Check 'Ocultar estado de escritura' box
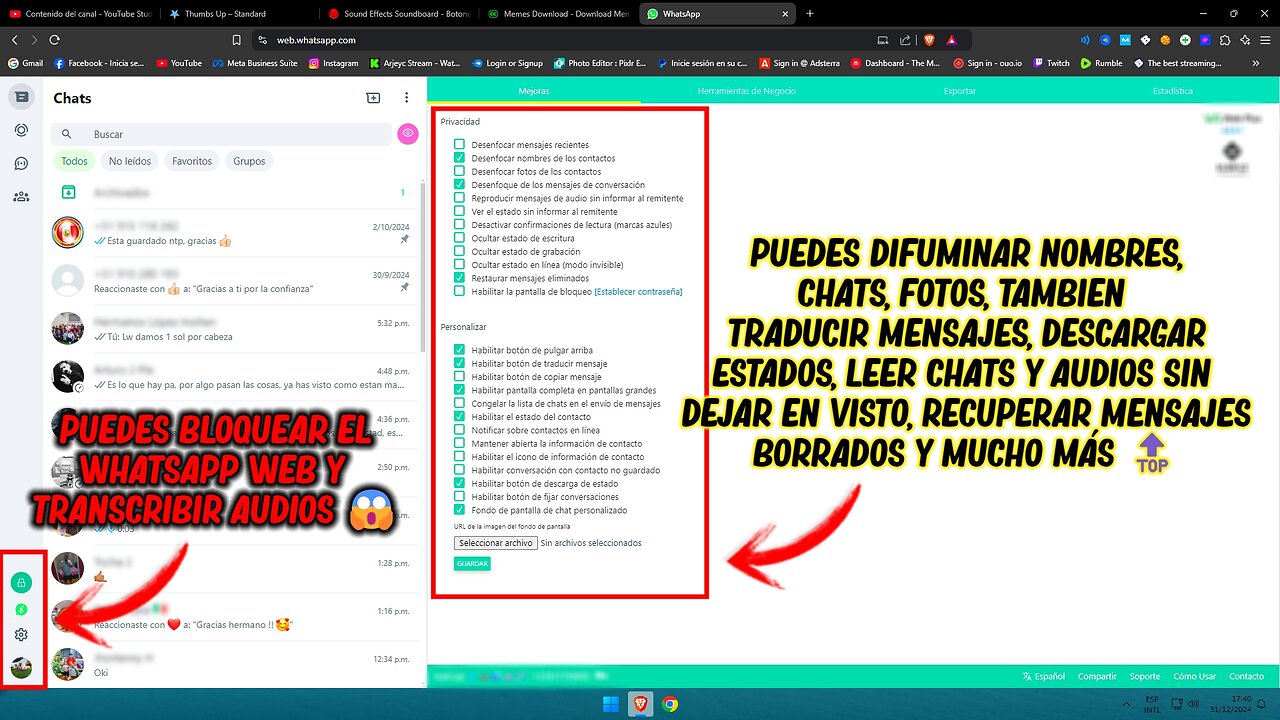 tap(459, 238)
